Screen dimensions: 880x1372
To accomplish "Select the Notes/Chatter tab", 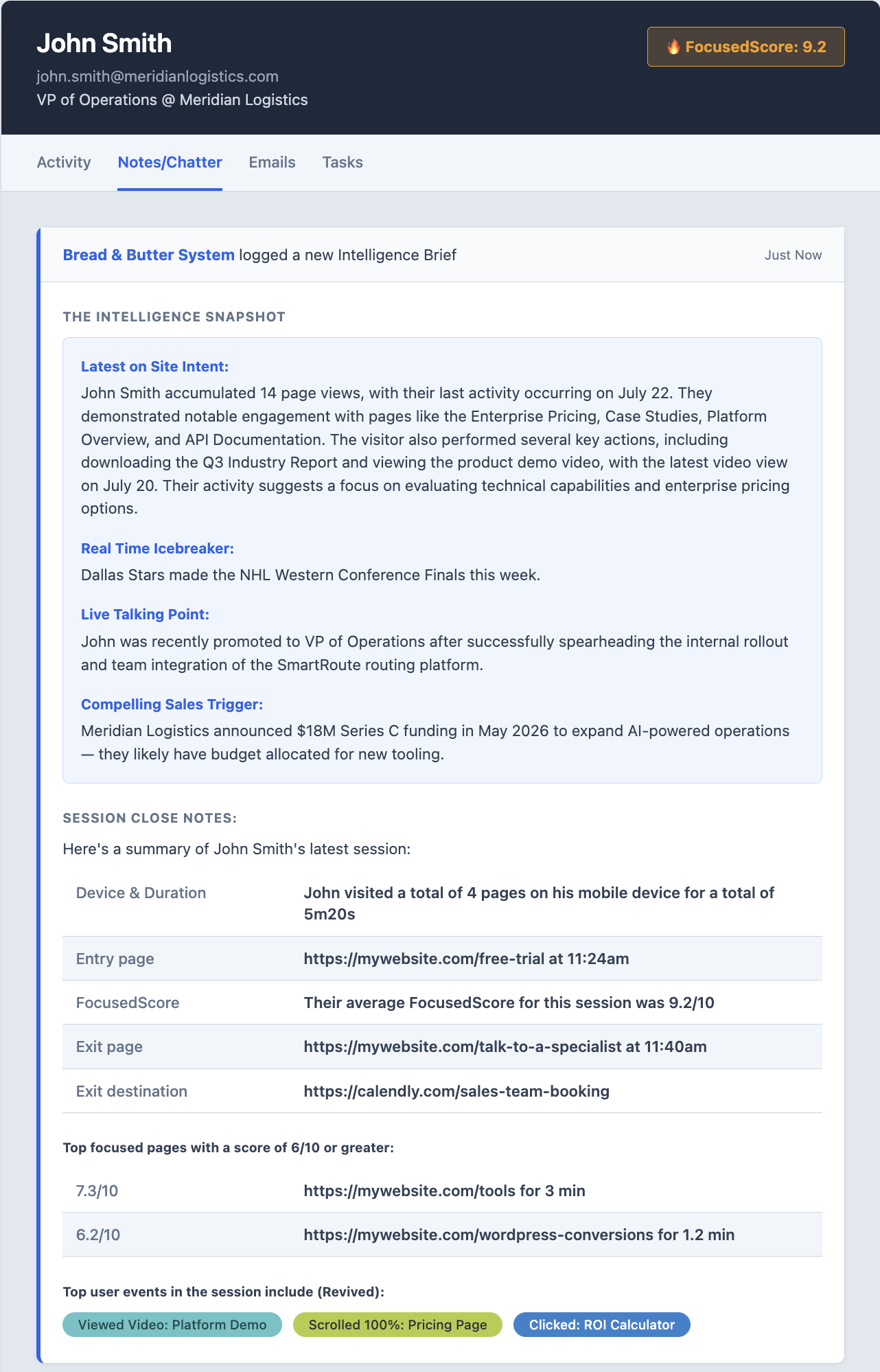I will click(170, 162).
